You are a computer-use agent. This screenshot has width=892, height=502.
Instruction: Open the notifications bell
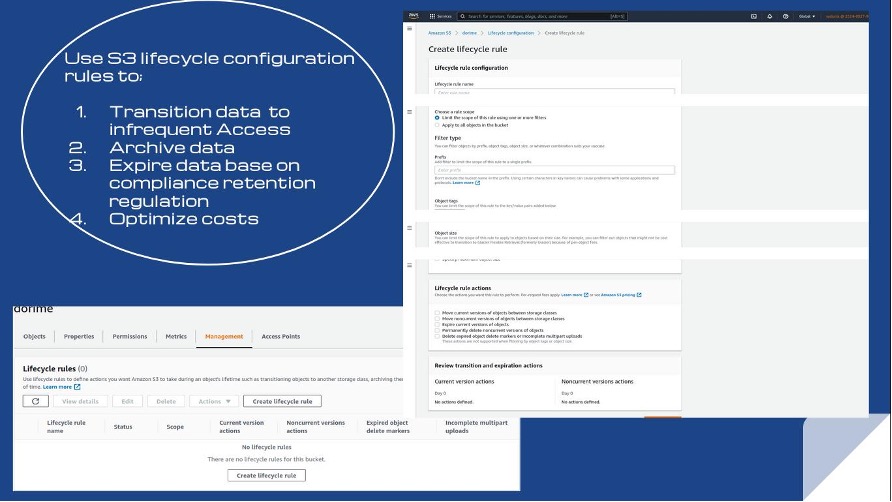point(770,16)
